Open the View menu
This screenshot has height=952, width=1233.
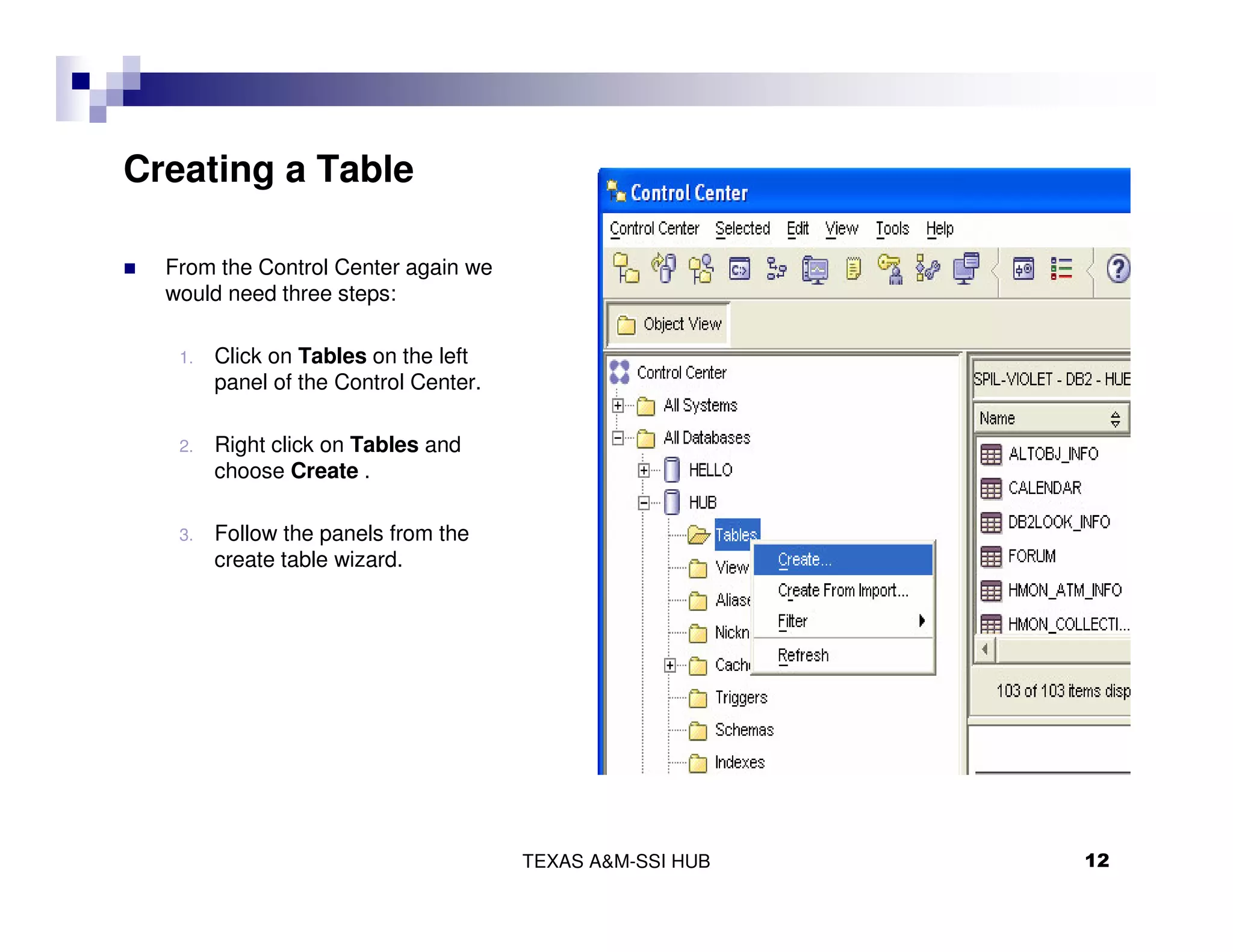842,229
